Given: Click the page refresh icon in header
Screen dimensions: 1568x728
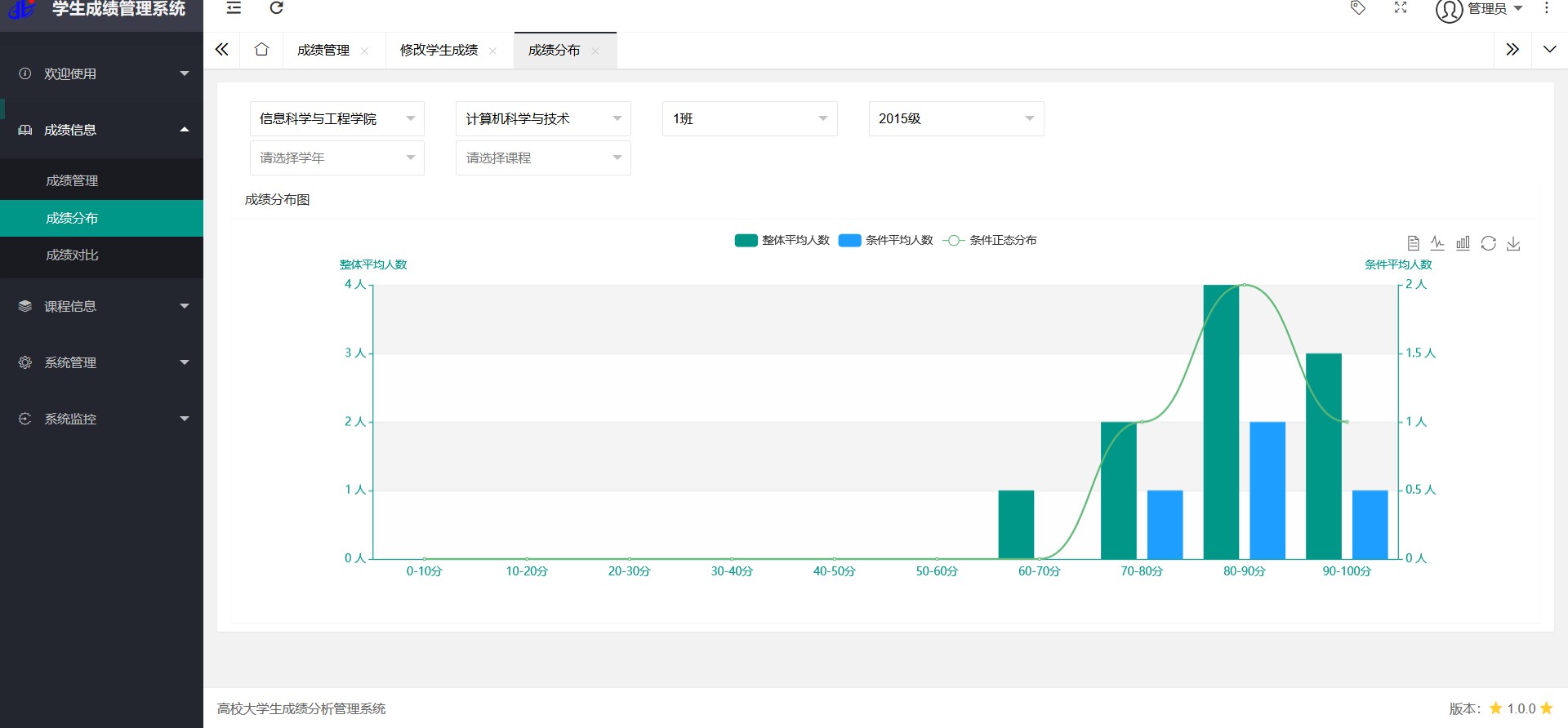Looking at the screenshot, I should coord(277,8).
